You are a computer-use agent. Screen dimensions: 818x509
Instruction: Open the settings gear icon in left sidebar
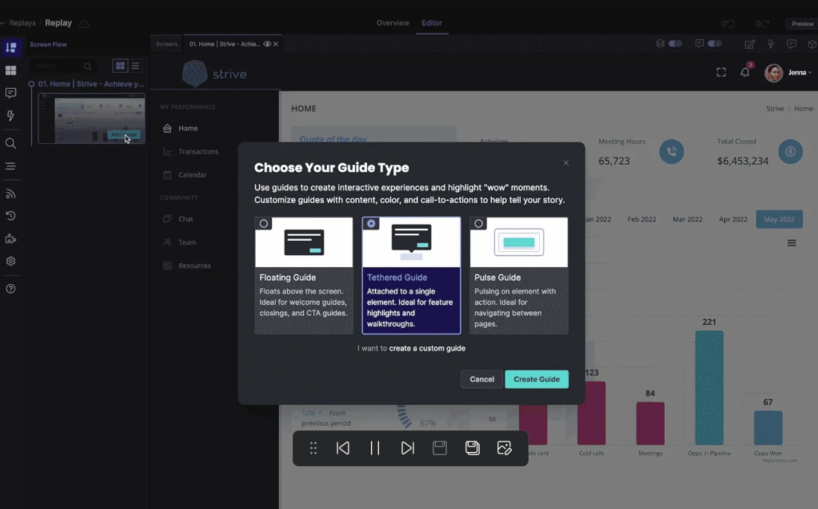point(10,261)
